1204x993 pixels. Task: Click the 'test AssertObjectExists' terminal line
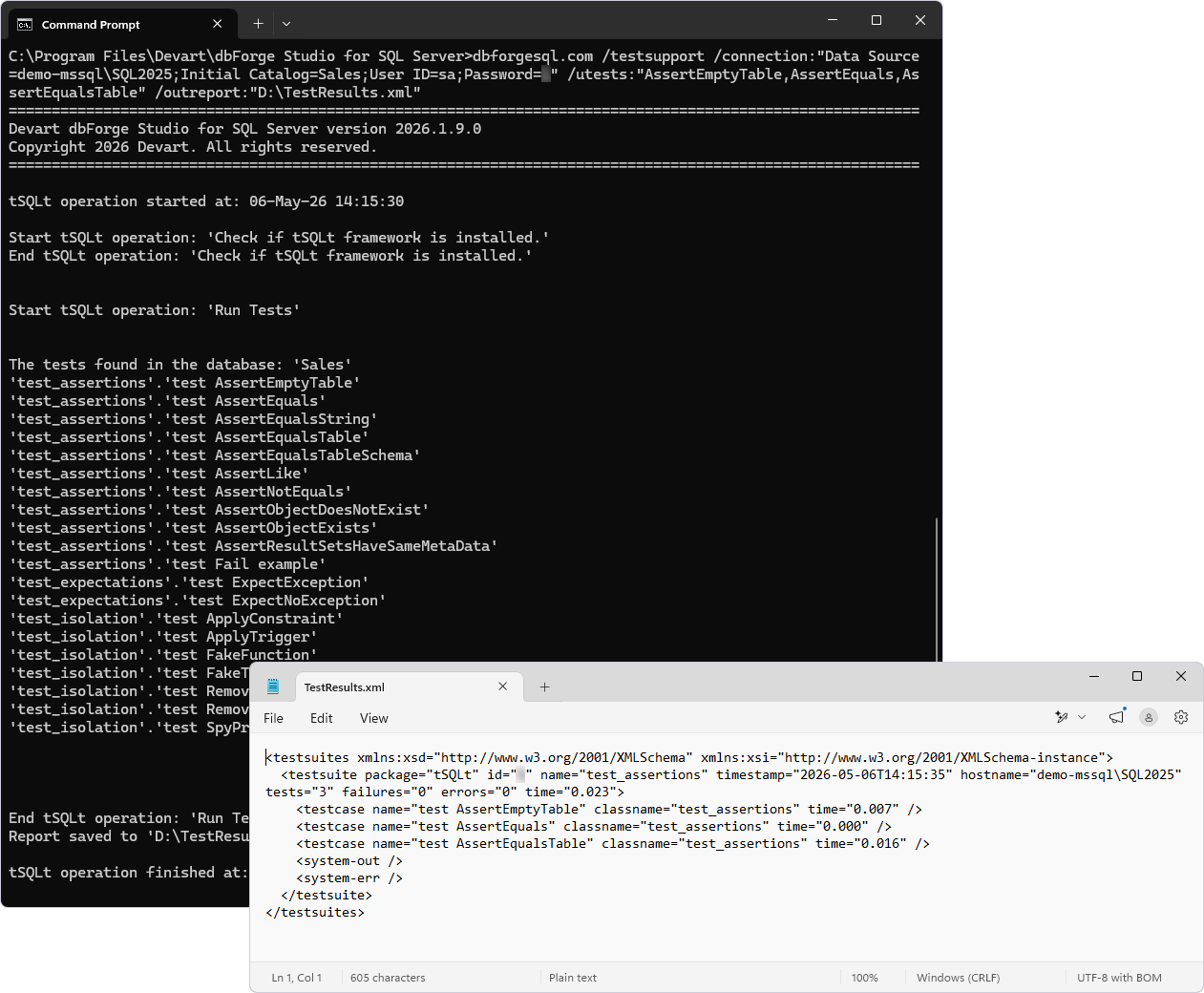(x=193, y=528)
